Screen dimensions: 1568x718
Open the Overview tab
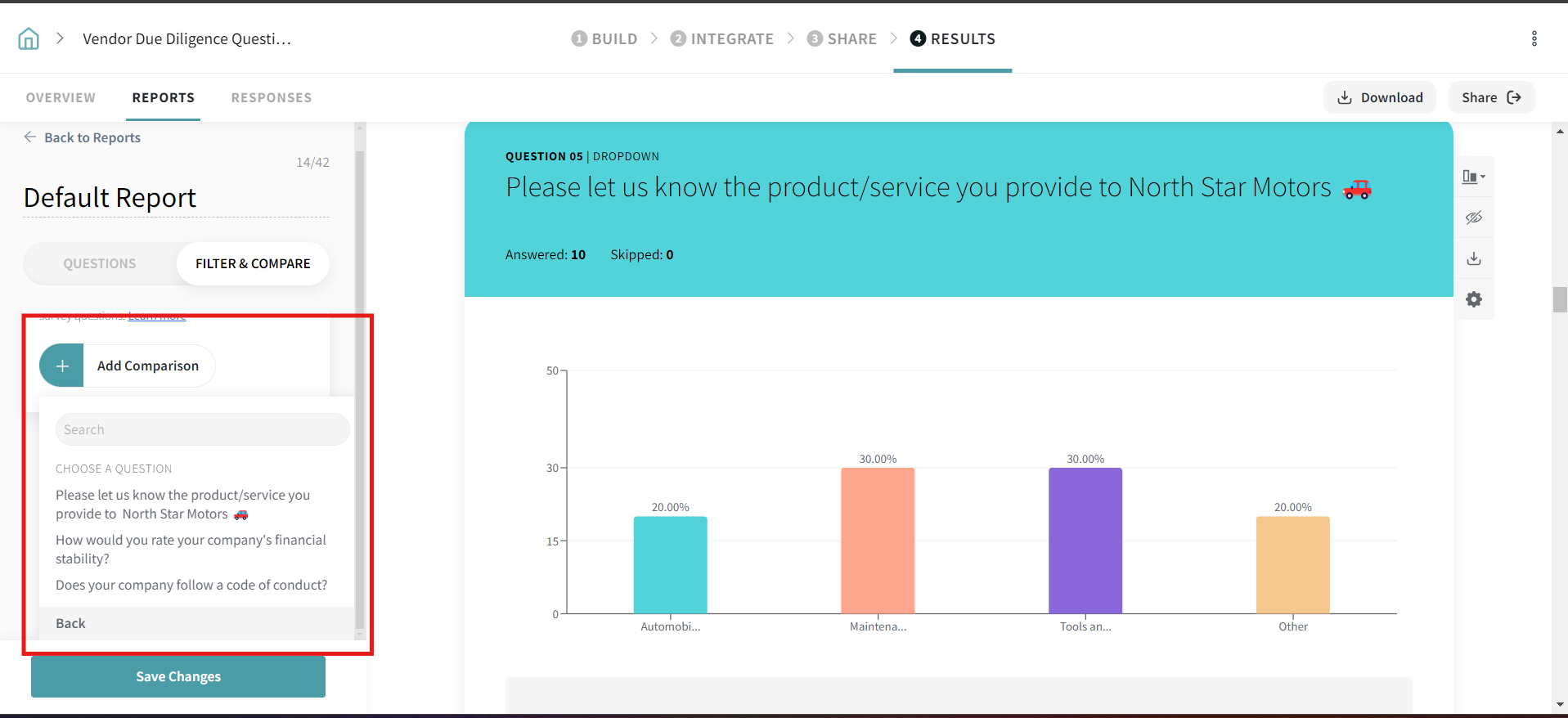tap(61, 97)
